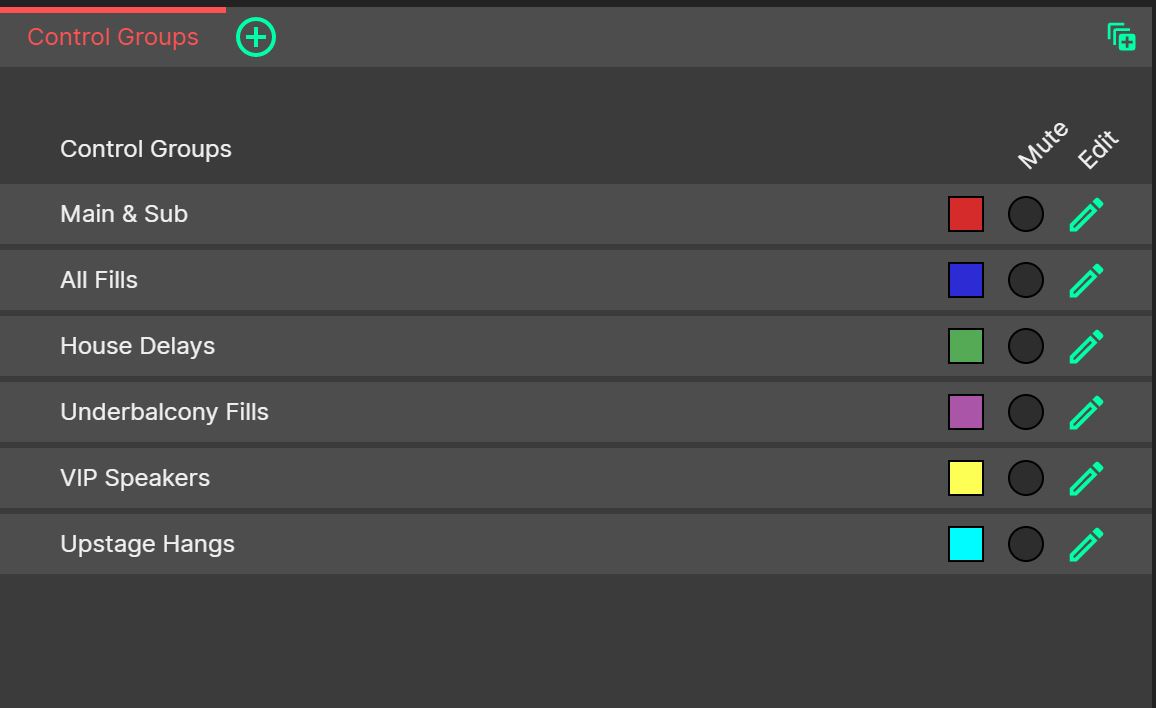Screen dimensions: 1156x708
Task: Edit the Main & Sub control group
Action: pyautogui.click(x=1085, y=214)
